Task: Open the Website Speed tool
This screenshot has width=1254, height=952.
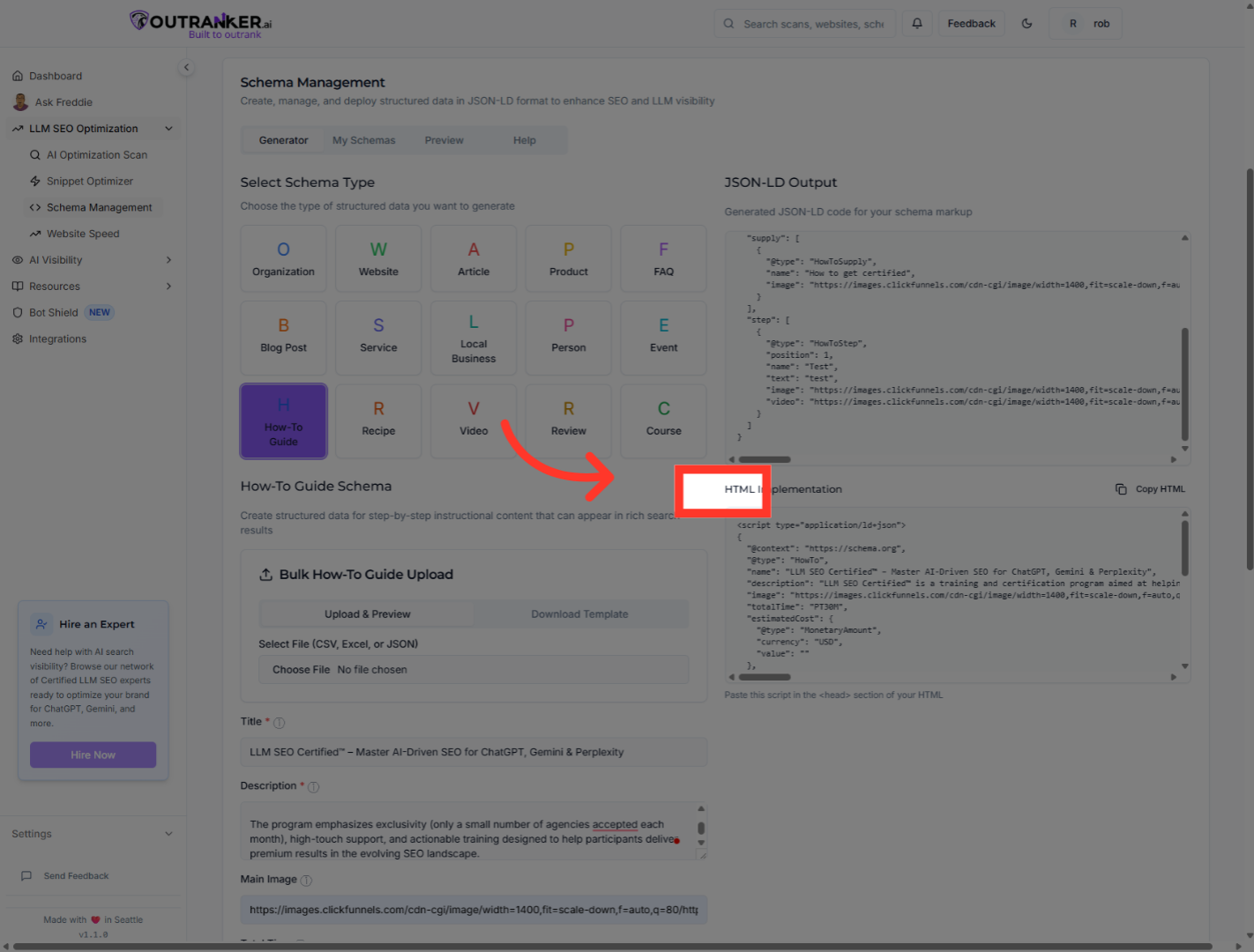Action: click(x=83, y=233)
